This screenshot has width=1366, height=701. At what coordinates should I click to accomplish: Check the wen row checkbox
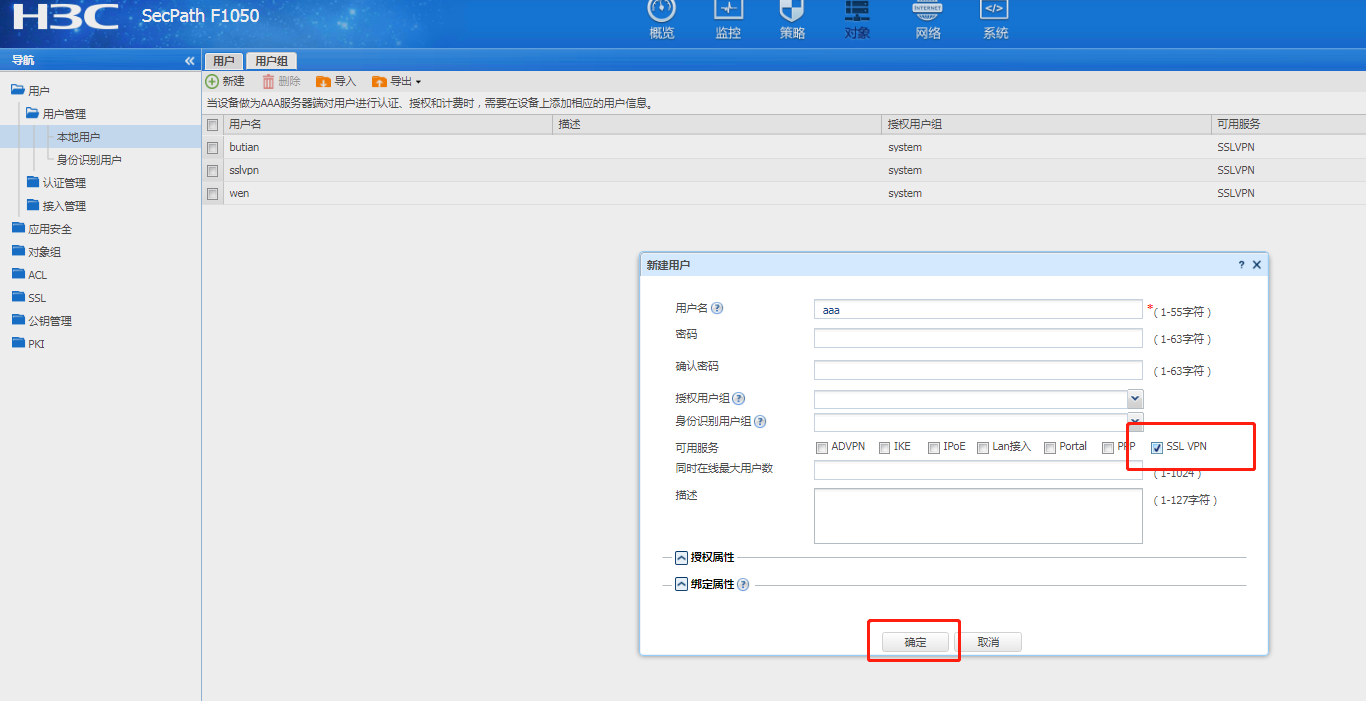point(212,194)
